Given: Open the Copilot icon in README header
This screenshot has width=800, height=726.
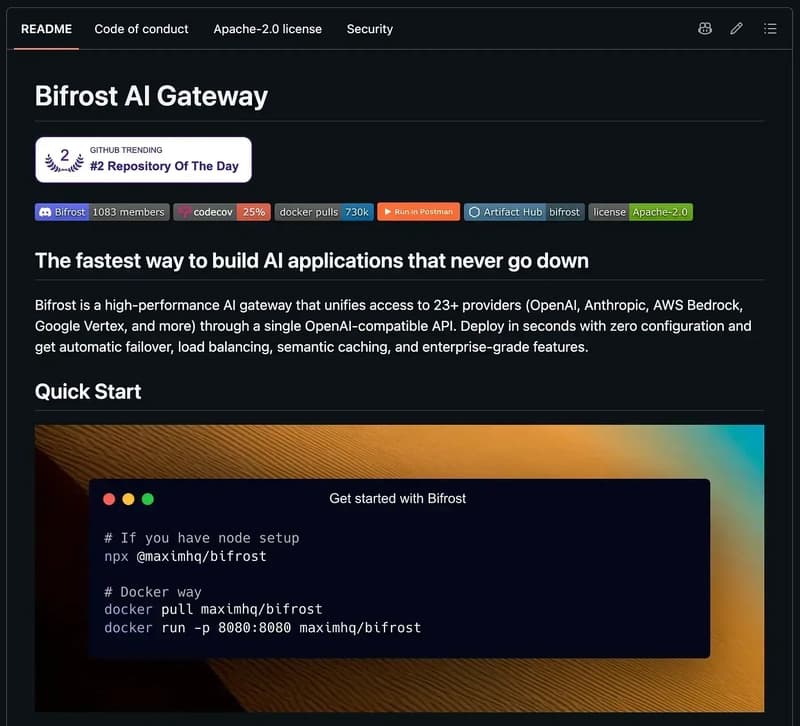Looking at the screenshot, I should pos(705,29).
